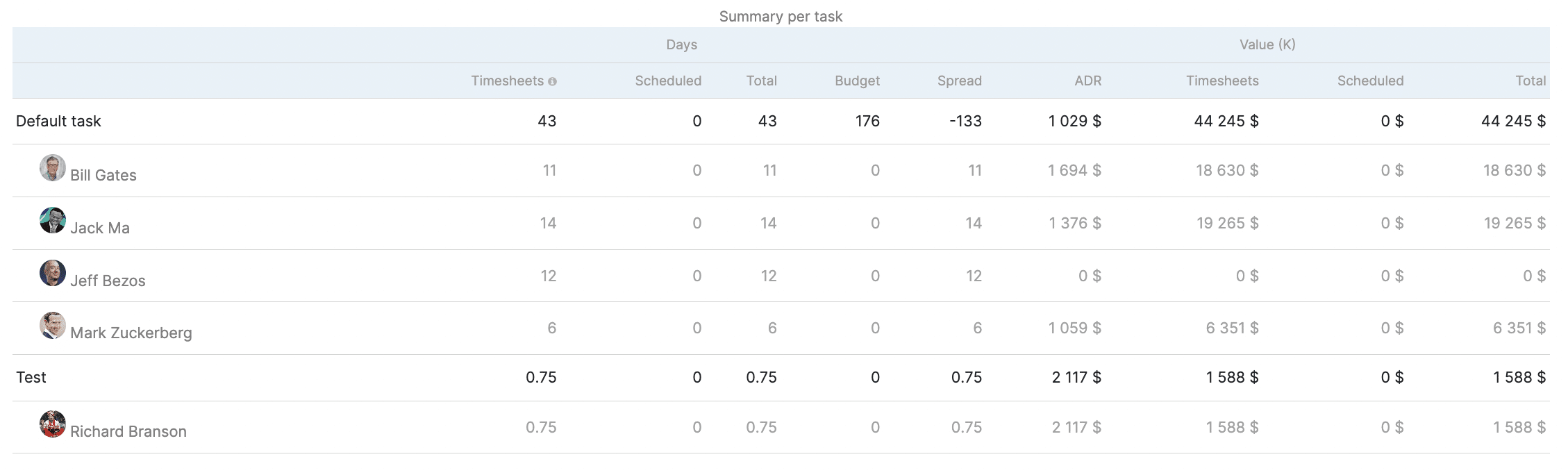Click Jack Ma avatar picture
Image resolution: width=1568 pixels, height=475 pixels.
[x=53, y=221]
